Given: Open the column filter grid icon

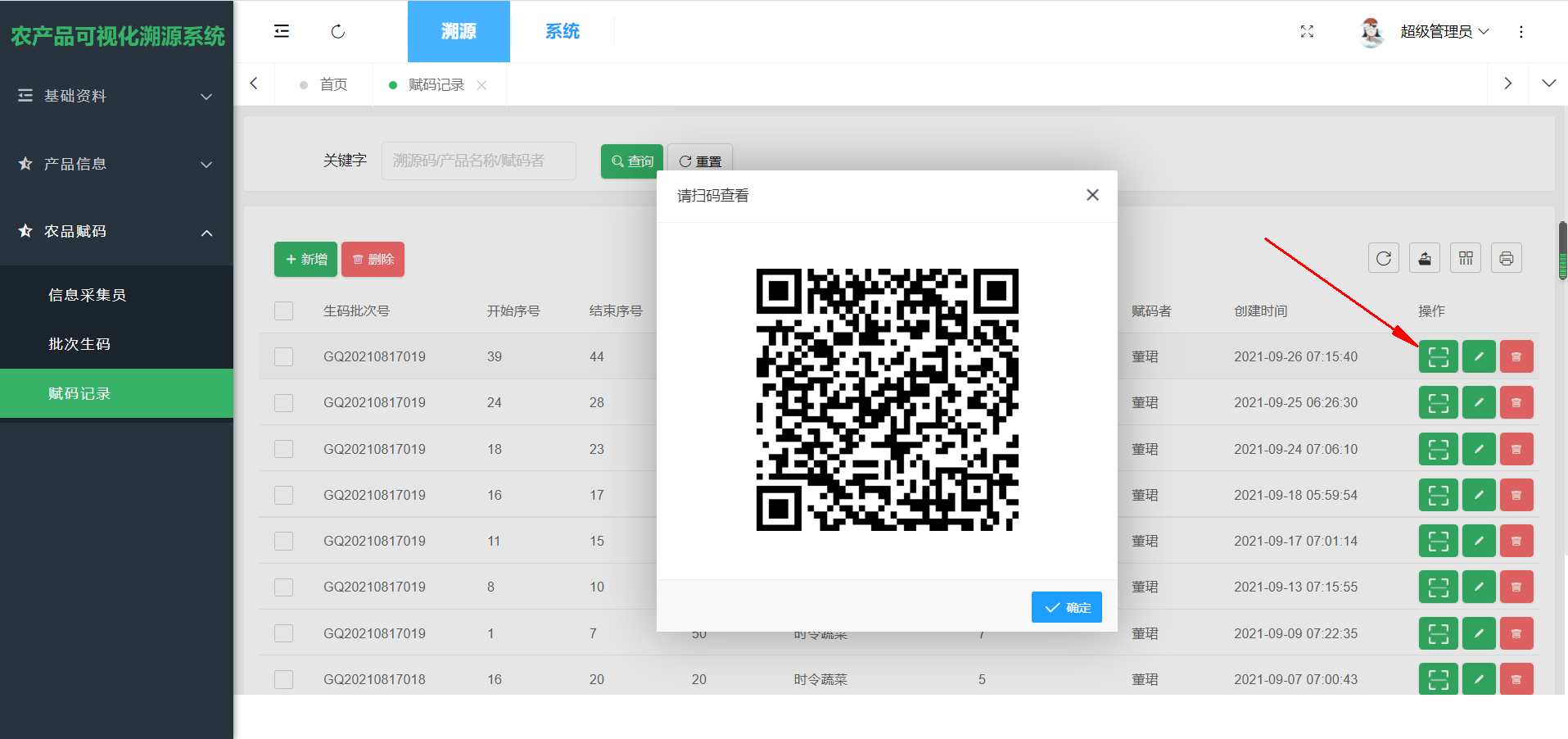Looking at the screenshot, I should coord(1466,259).
